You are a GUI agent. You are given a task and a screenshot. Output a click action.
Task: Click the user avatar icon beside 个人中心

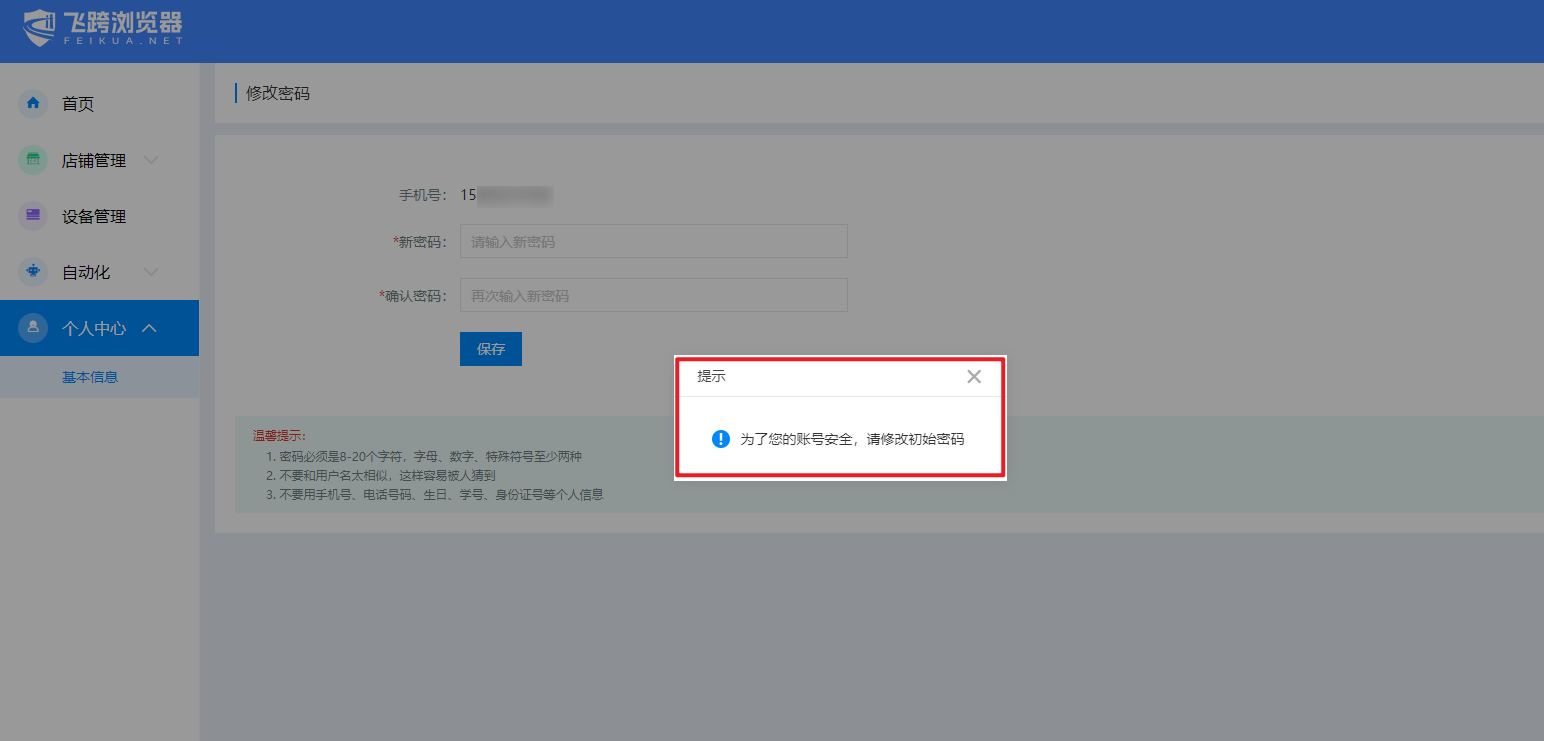click(x=33, y=328)
